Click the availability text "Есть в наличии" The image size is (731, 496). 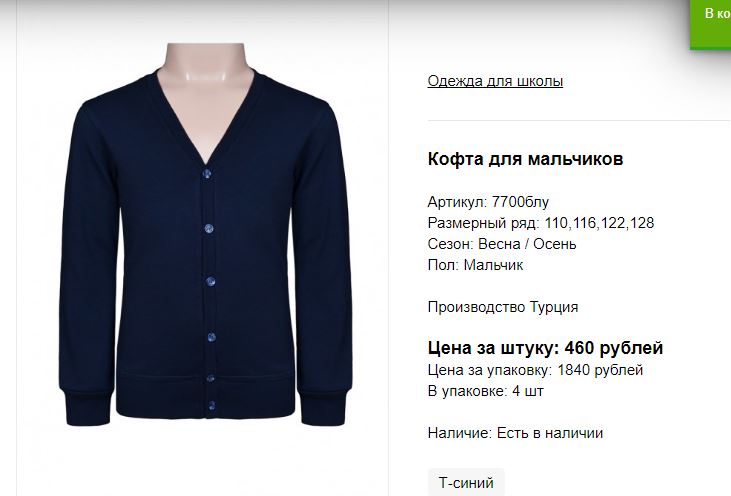tap(550, 433)
